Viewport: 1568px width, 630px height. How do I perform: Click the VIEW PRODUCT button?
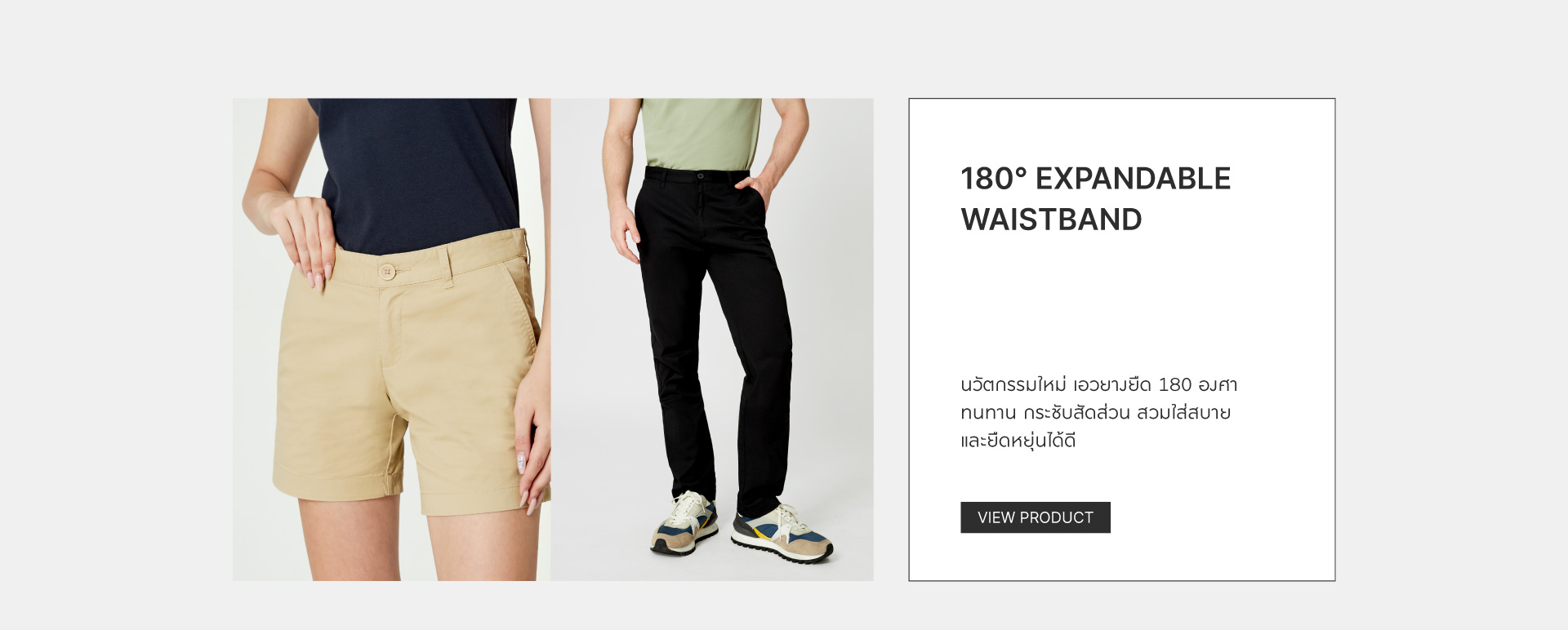[1035, 517]
